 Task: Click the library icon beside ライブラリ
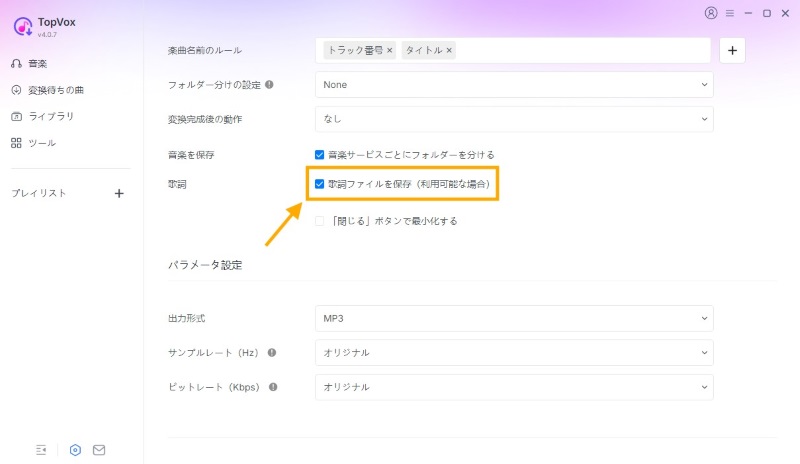(16, 116)
